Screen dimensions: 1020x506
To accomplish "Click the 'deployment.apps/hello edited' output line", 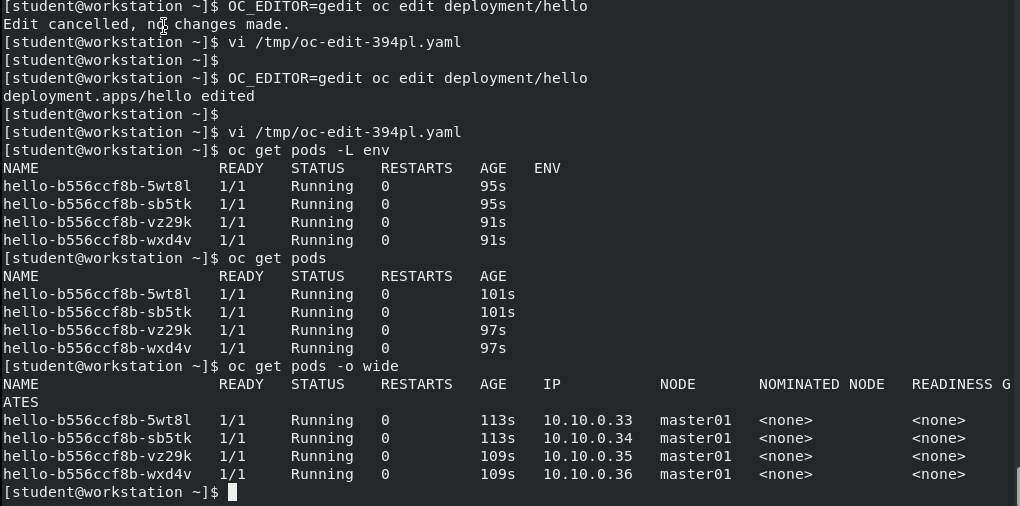I will pos(128,96).
